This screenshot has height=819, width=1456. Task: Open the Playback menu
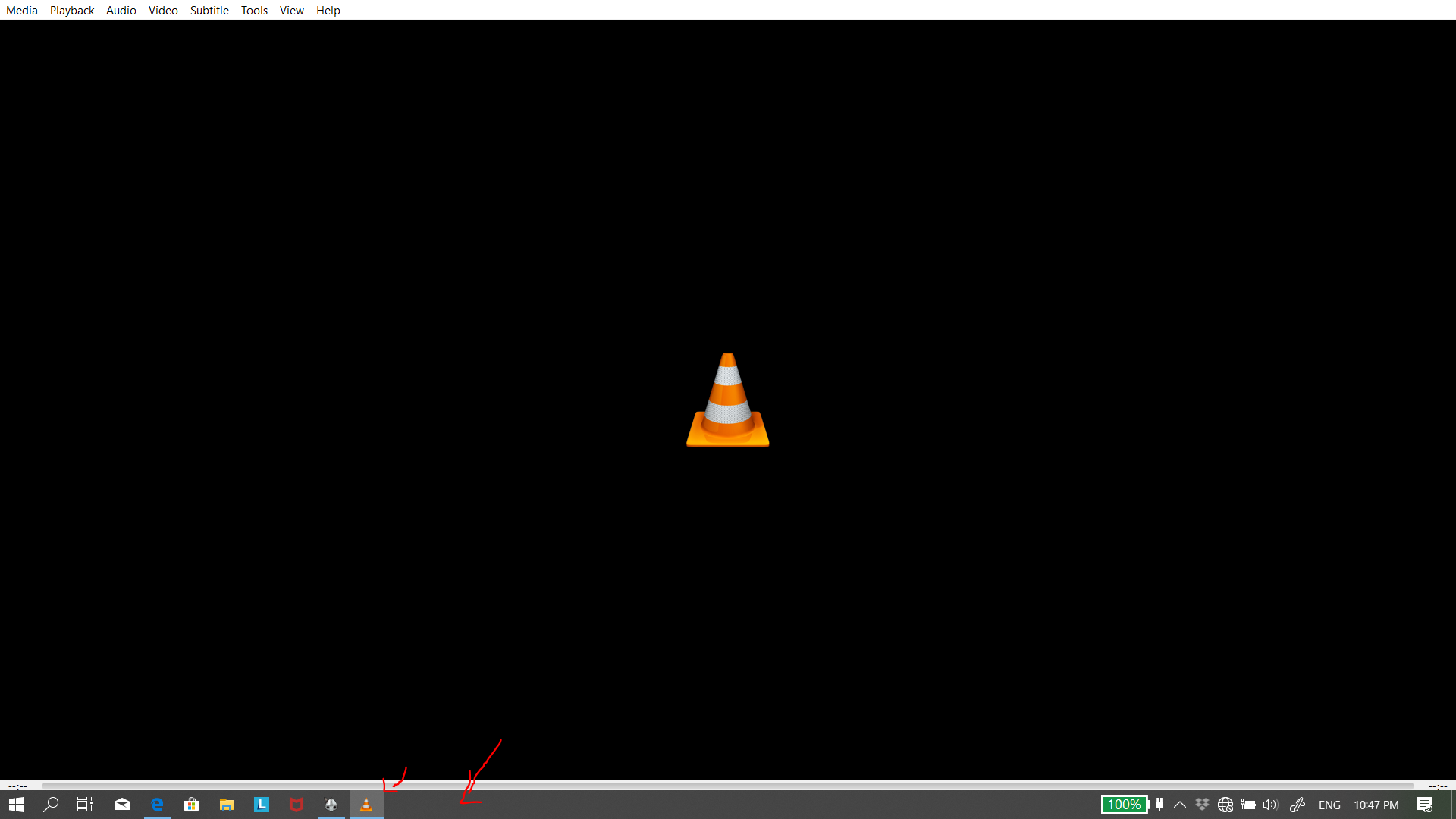click(71, 10)
